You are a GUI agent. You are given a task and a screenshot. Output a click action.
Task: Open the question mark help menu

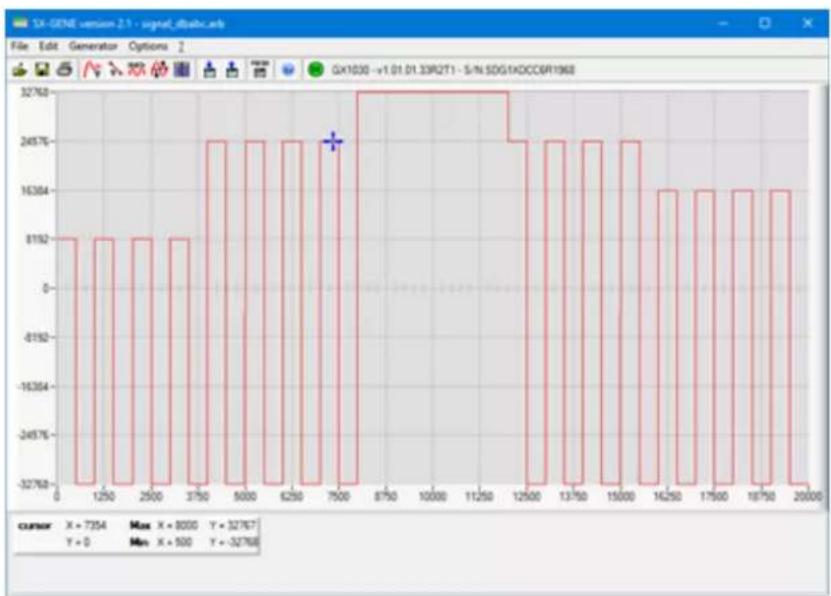181,47
